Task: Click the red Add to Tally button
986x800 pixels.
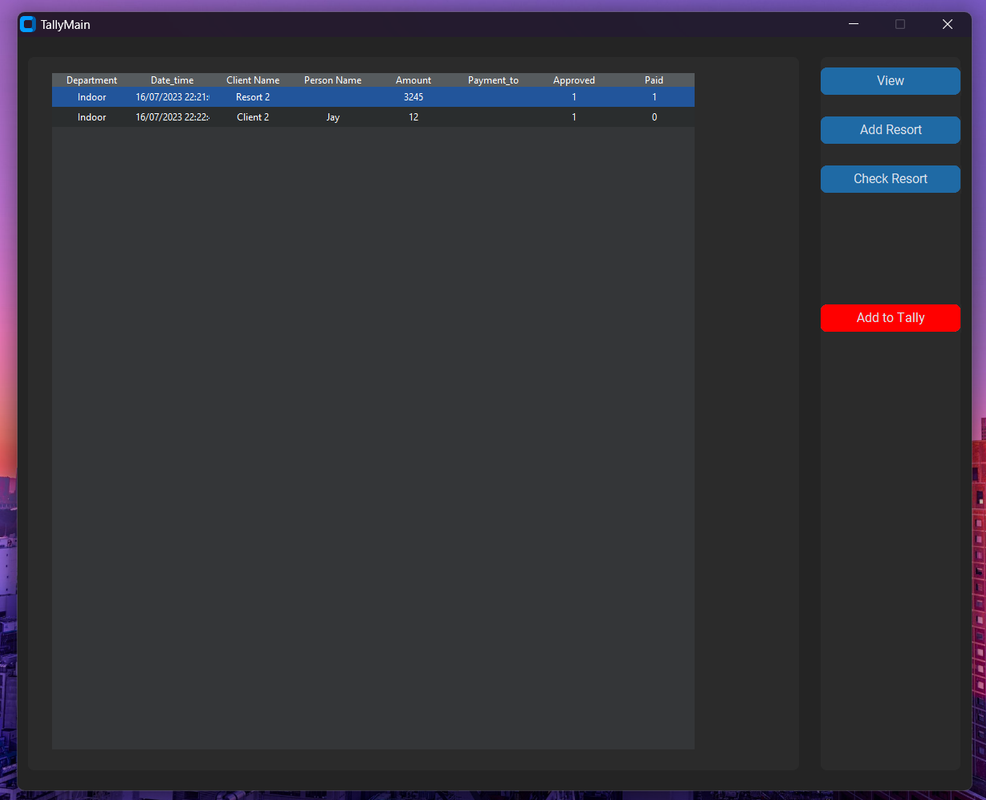Action: (890, 318)
